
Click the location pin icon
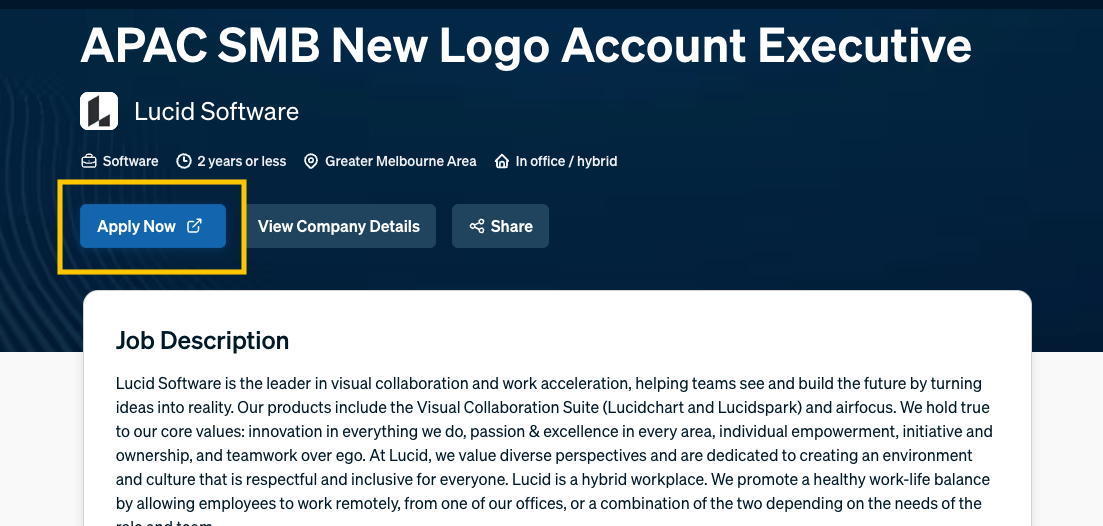click(311, 161)
